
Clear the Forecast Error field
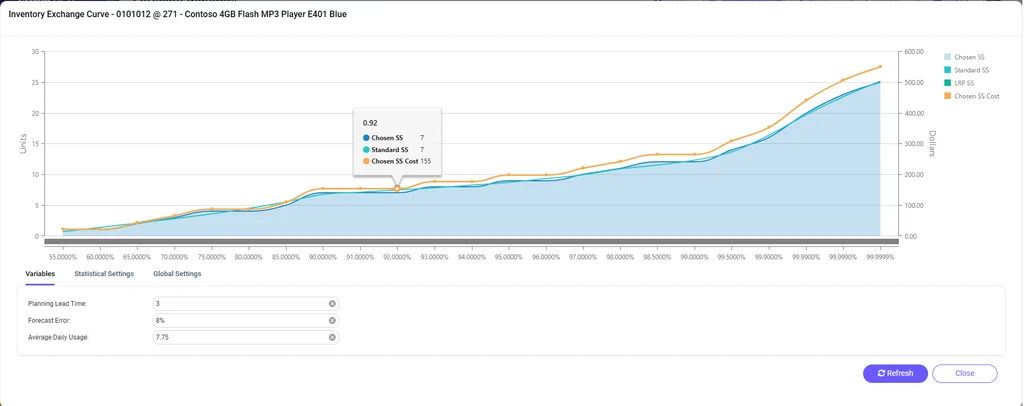click(332, 320)
